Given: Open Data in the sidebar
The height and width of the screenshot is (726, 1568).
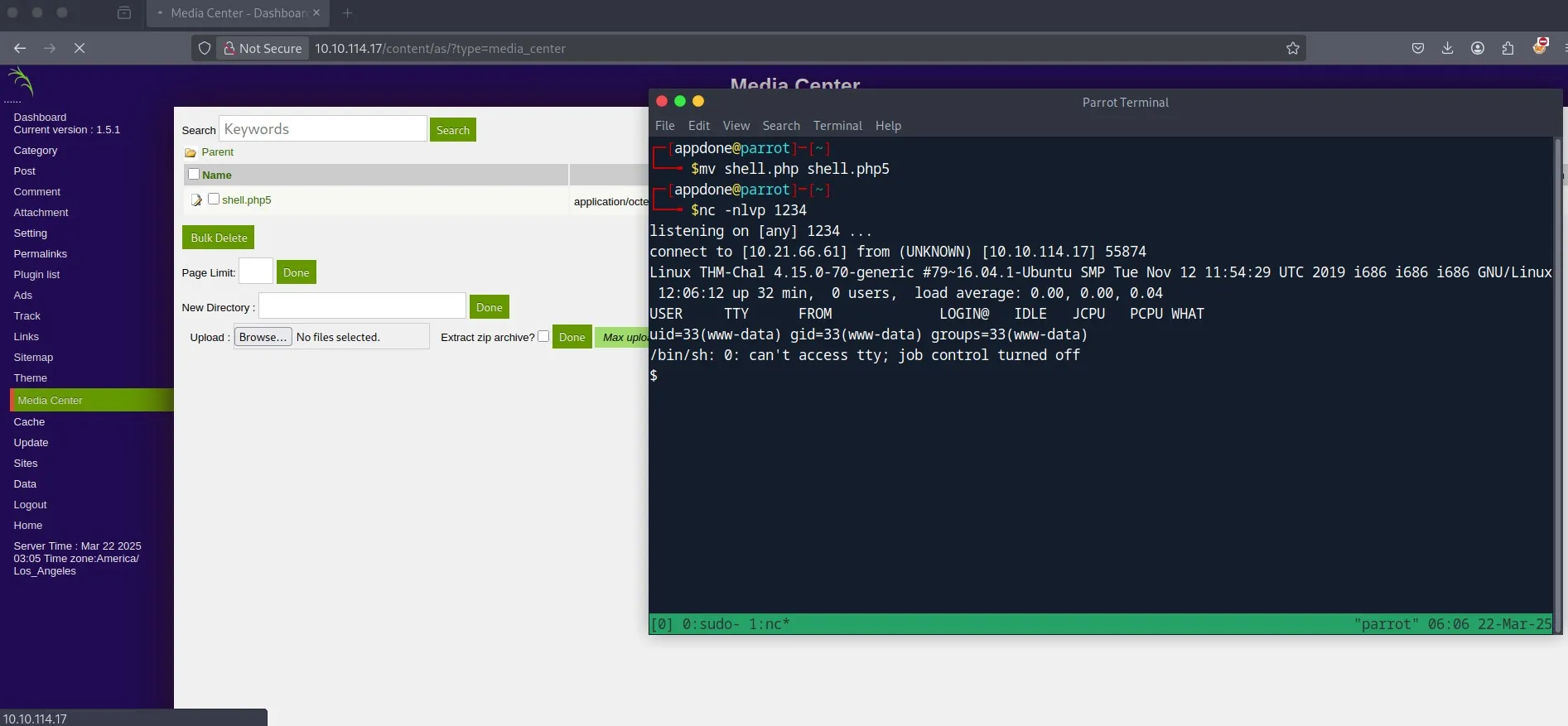Looking at the screenshot, I should (25, 484).
